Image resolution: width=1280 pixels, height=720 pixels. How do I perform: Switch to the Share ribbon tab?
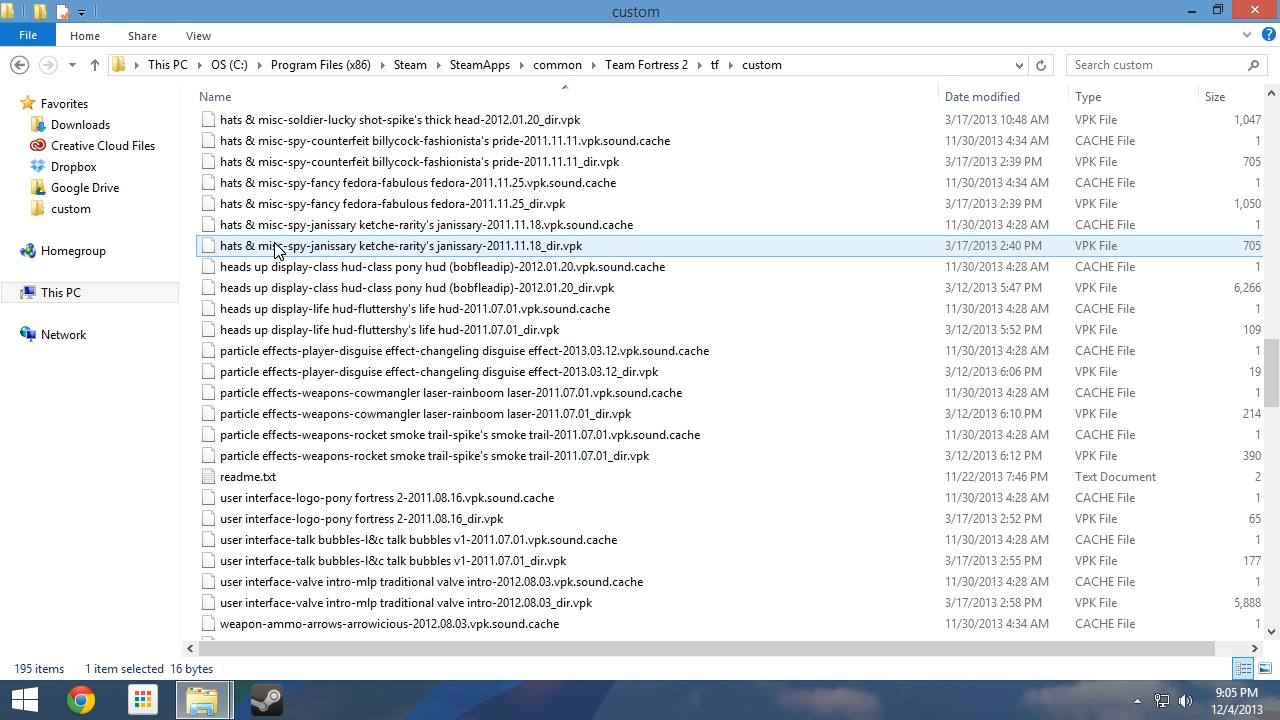[142, 36]
